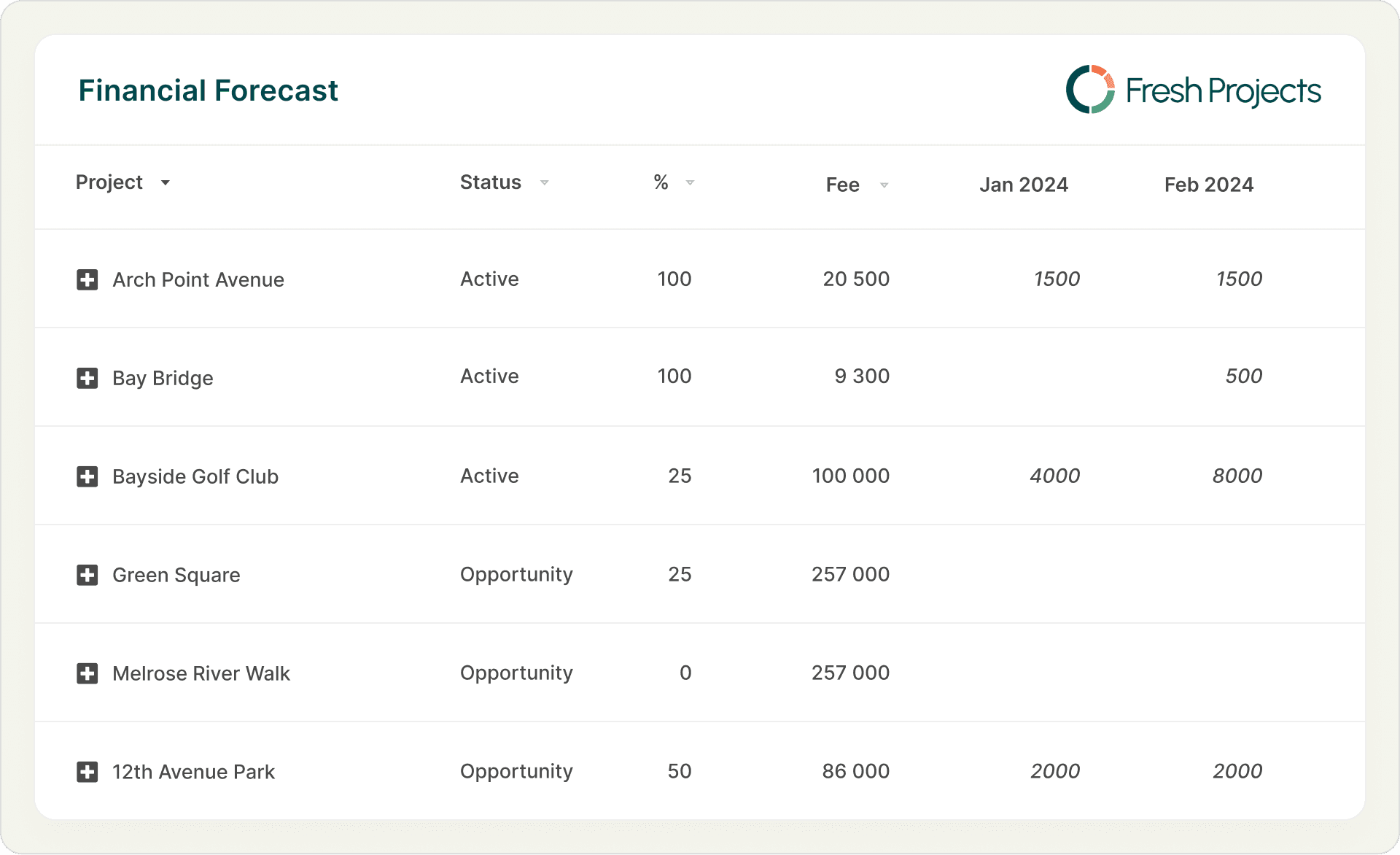This screenshot has width=1400, height=855.
Task: Click the 100 000 fee for Bayside Golf Club
Action: (850, 476)
